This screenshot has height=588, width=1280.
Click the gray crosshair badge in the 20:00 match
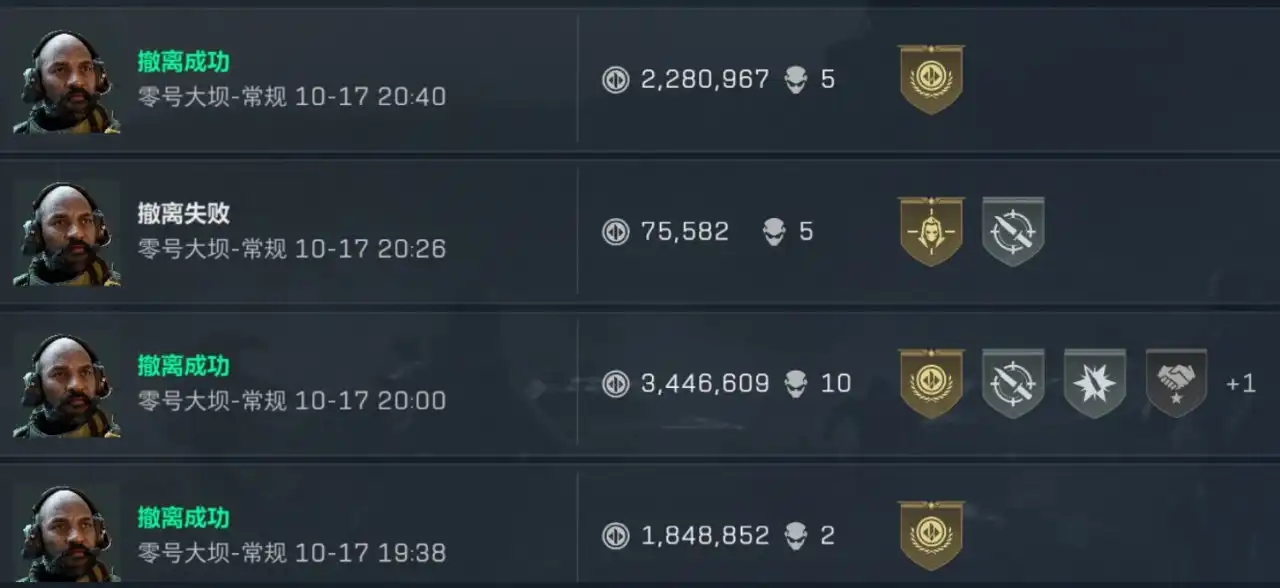pos(1013,383)
